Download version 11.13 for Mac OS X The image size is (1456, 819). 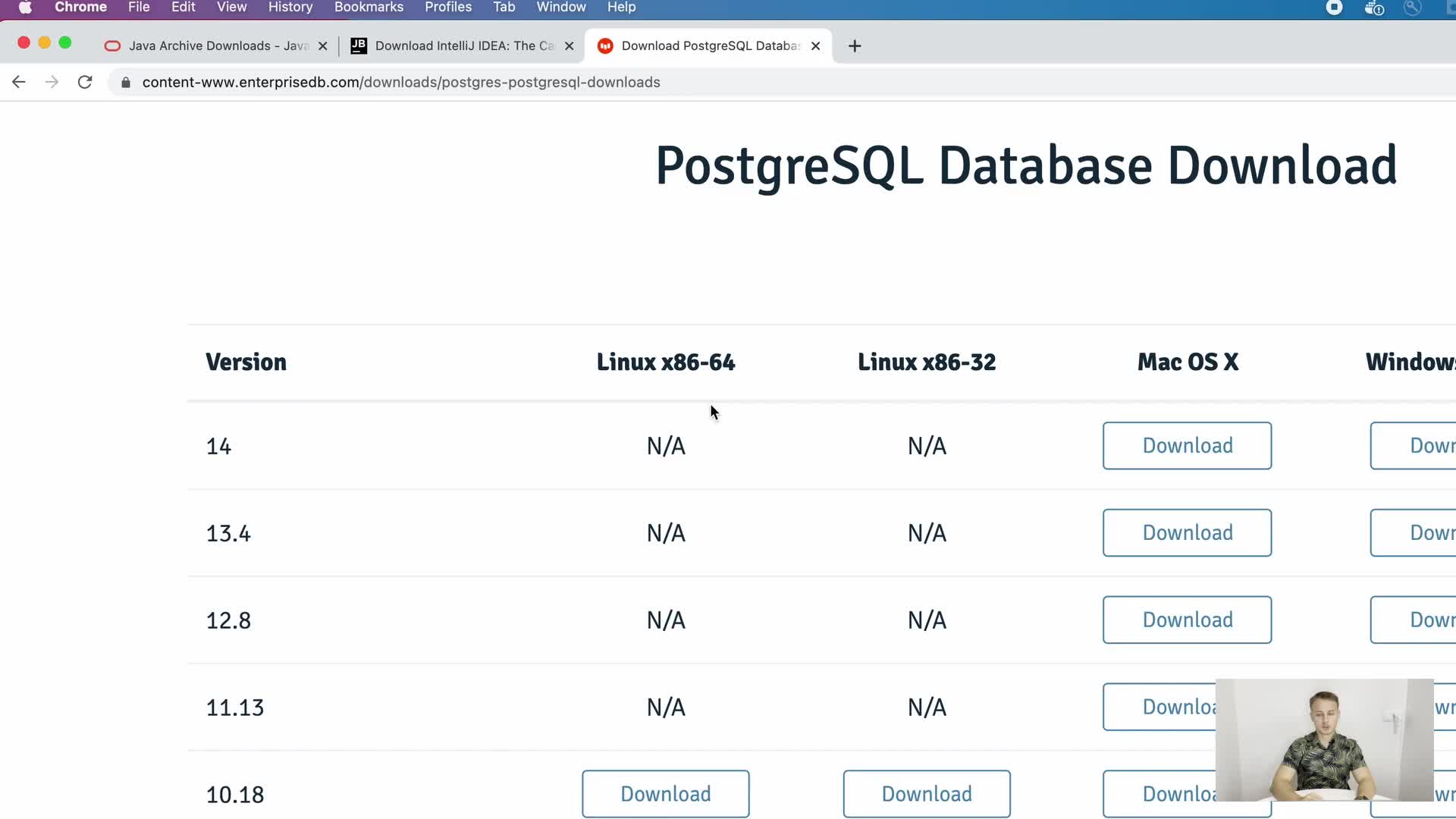1159,708
